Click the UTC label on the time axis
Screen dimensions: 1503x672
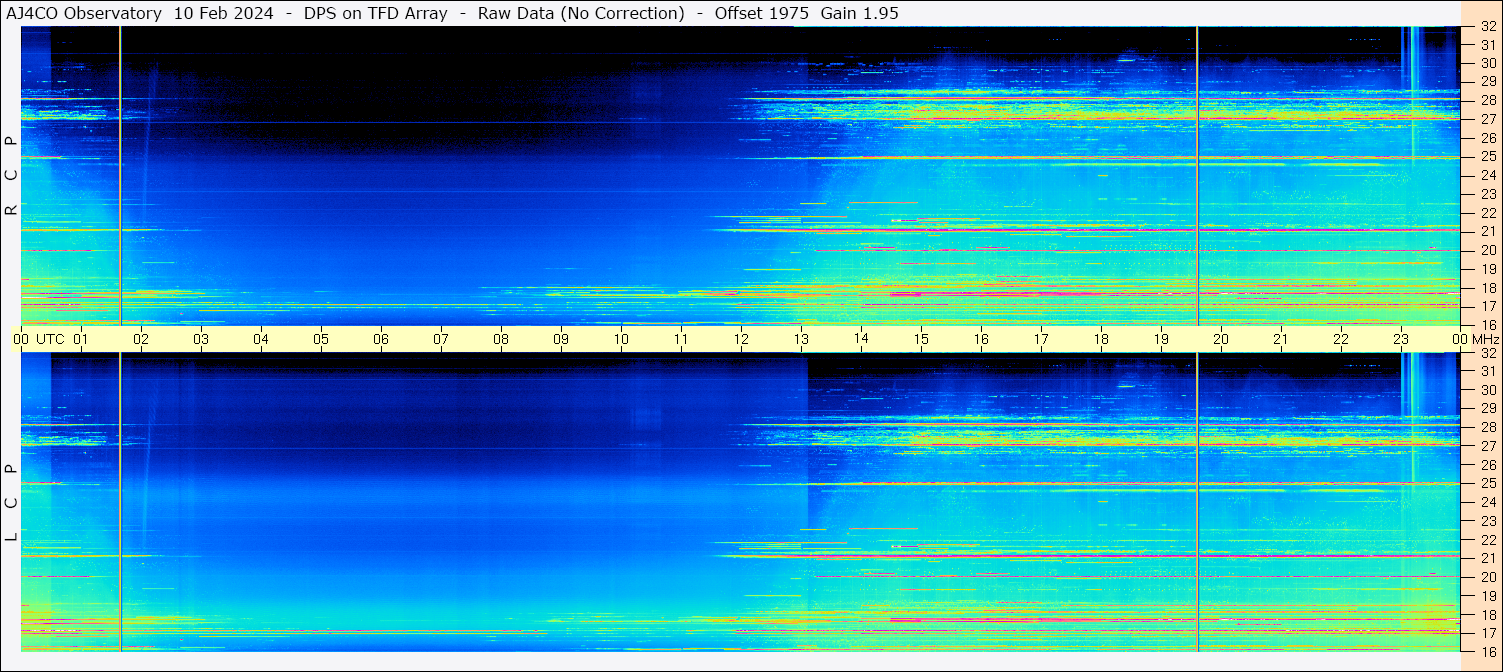coord(51,339)
